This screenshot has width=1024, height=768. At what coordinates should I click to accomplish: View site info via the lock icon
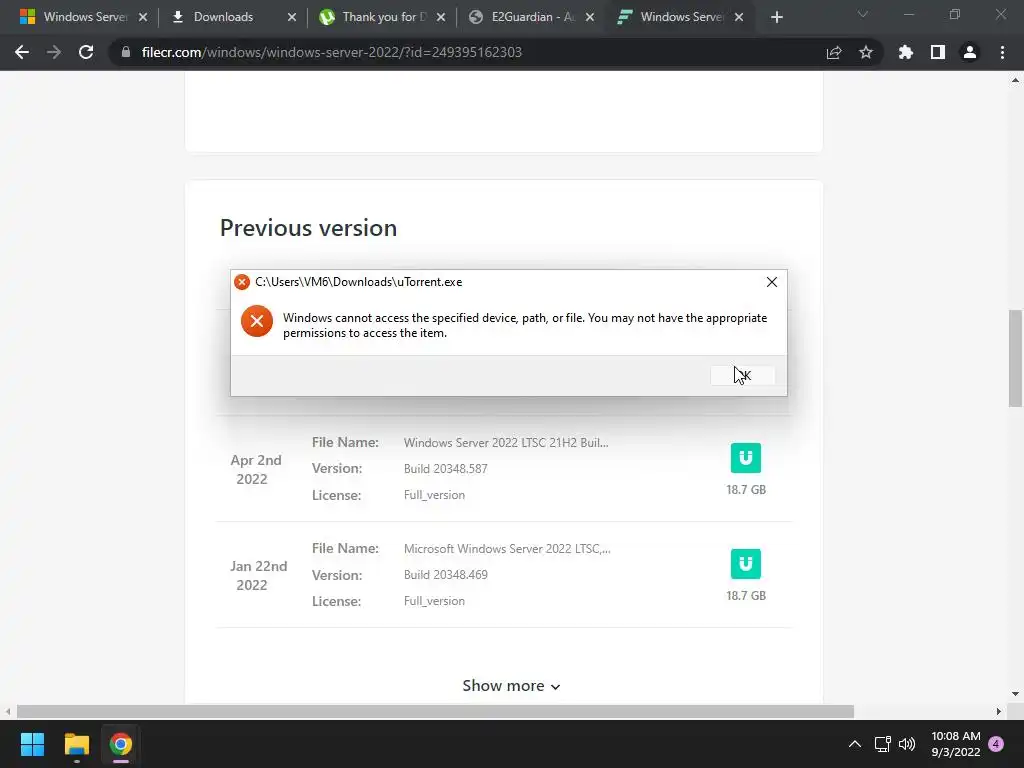(126, 52)
